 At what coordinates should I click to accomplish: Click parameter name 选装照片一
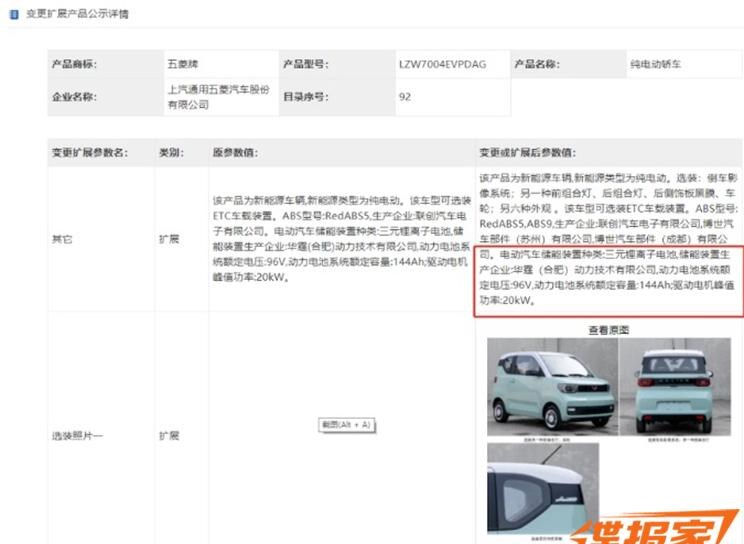(x=77, y=435)
